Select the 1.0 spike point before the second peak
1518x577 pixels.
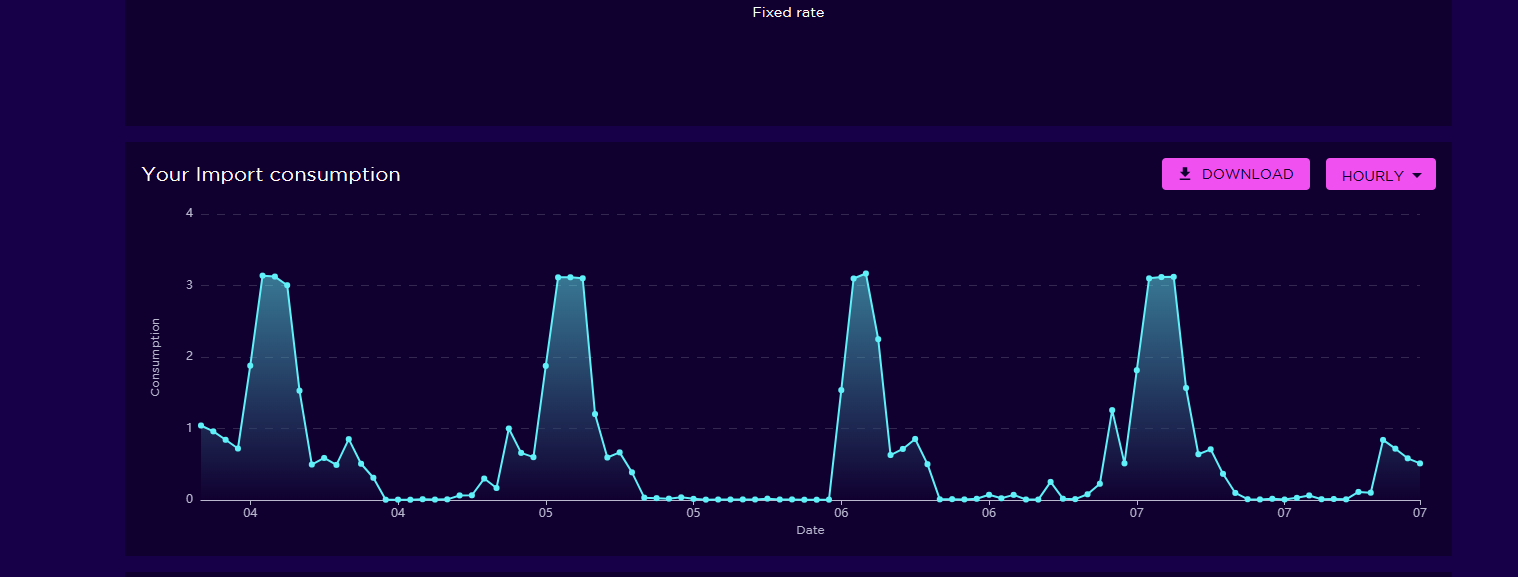click(x=509, y=428)
